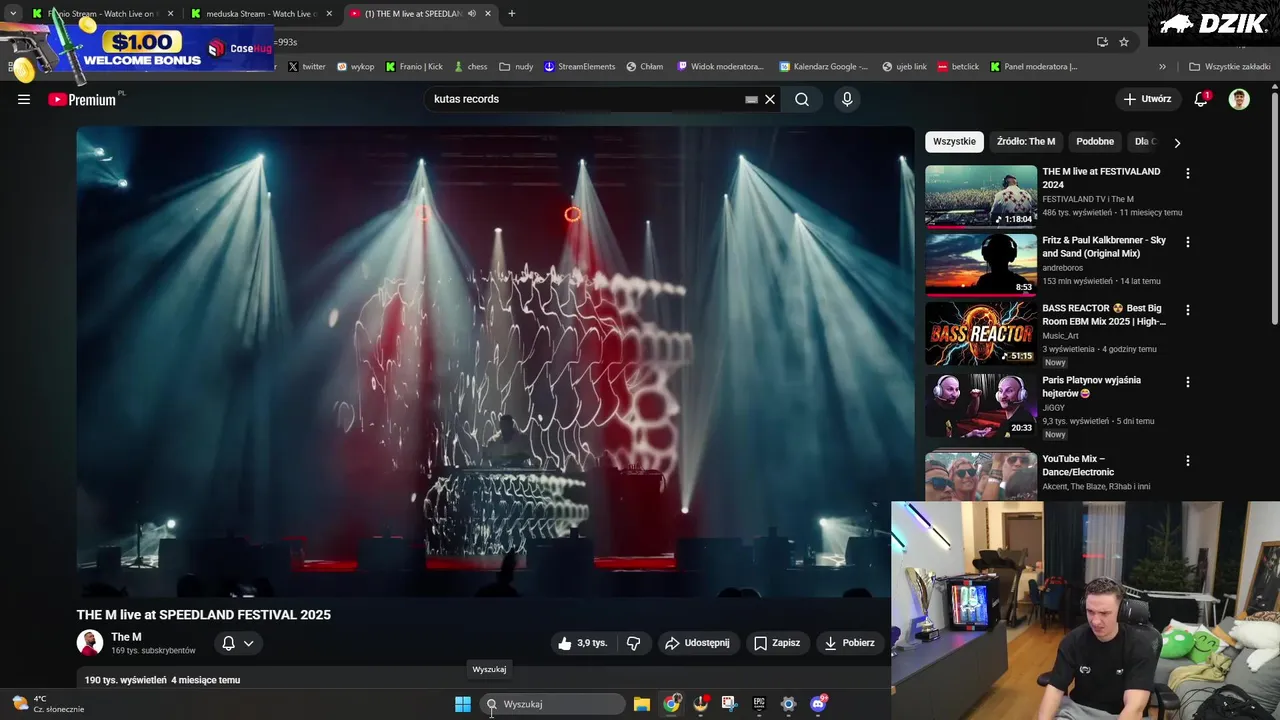Open options menu for BASS REACTOR video
This screenshot has height=720, width=1280.
tap(1188, 310)
